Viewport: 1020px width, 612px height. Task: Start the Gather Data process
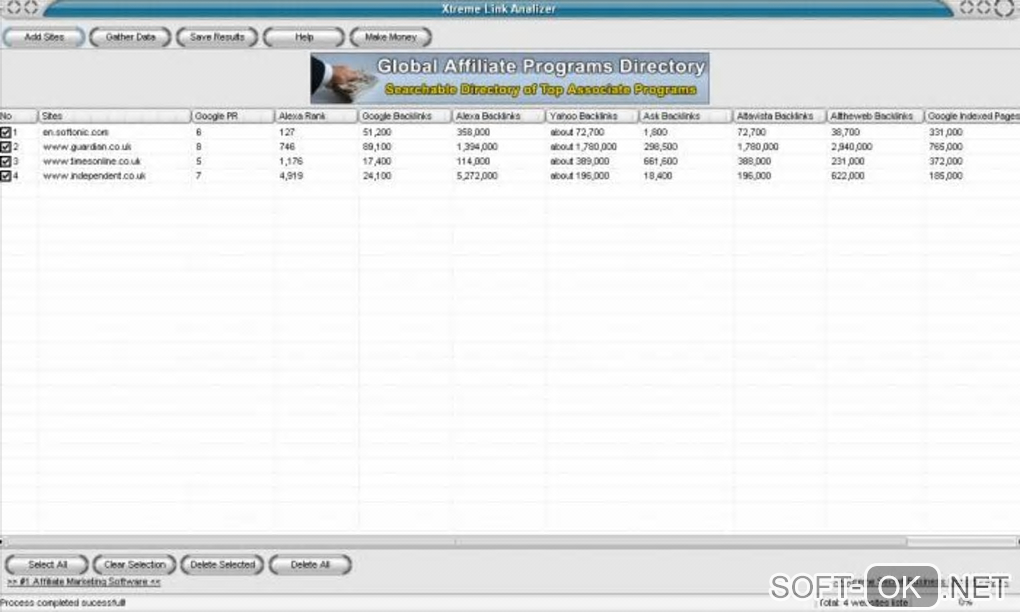[130, 37]
